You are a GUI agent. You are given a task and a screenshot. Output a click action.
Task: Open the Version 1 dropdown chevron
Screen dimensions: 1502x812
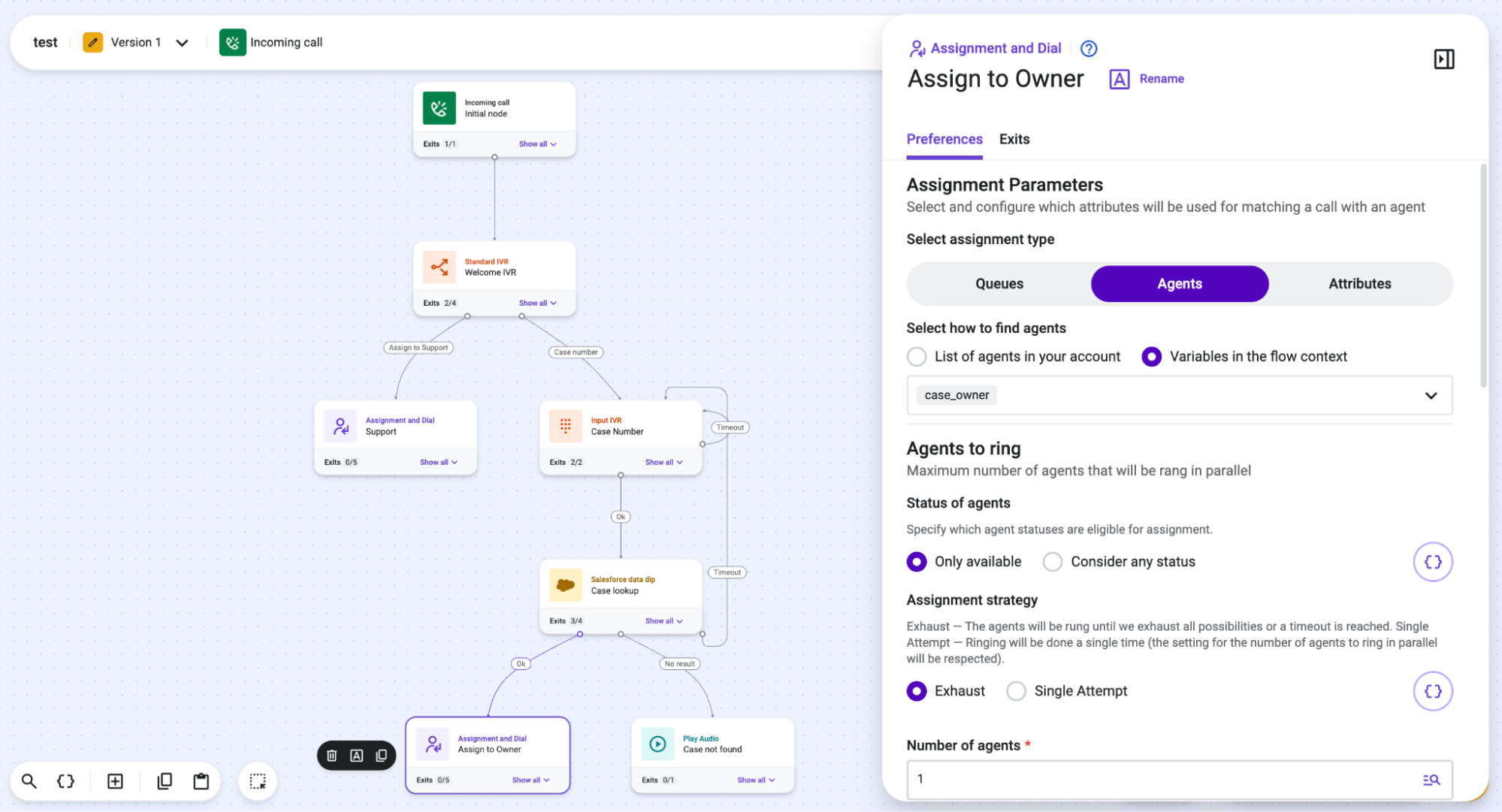pyautogui.click(x=182, y=43)
